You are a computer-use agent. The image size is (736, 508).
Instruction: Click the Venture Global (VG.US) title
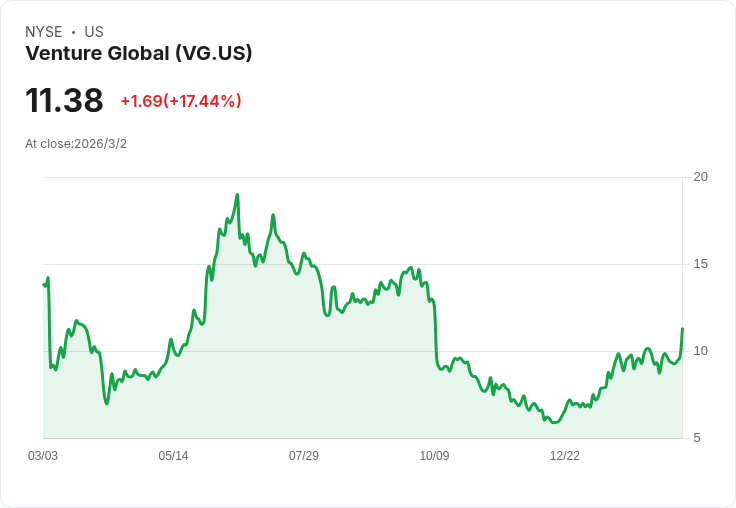click(x=138, y=53)
